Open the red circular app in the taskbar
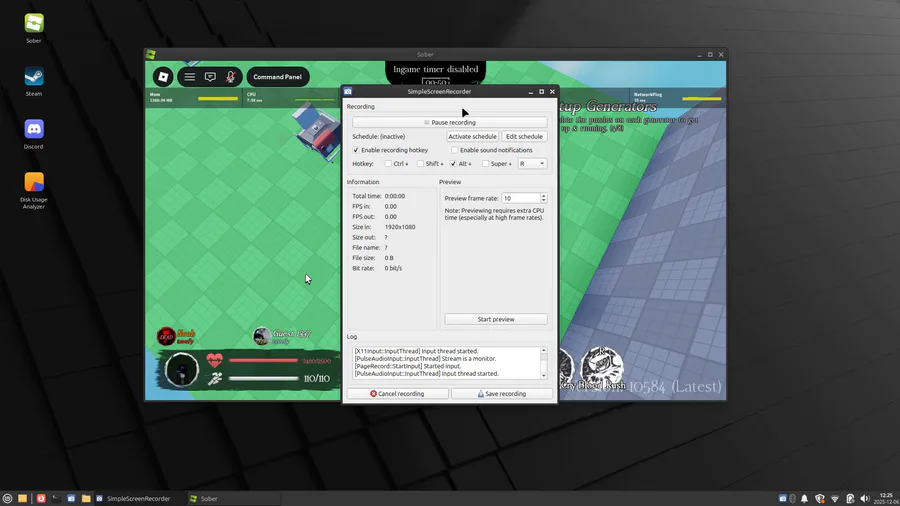 point(41,499)
